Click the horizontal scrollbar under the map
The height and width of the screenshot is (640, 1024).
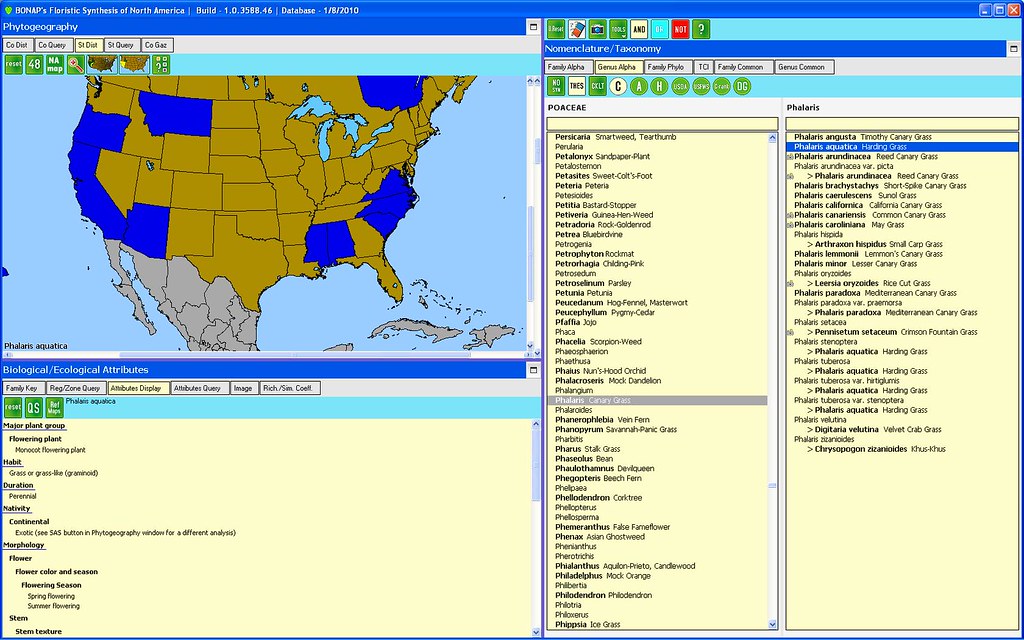[x=265, y=354]
